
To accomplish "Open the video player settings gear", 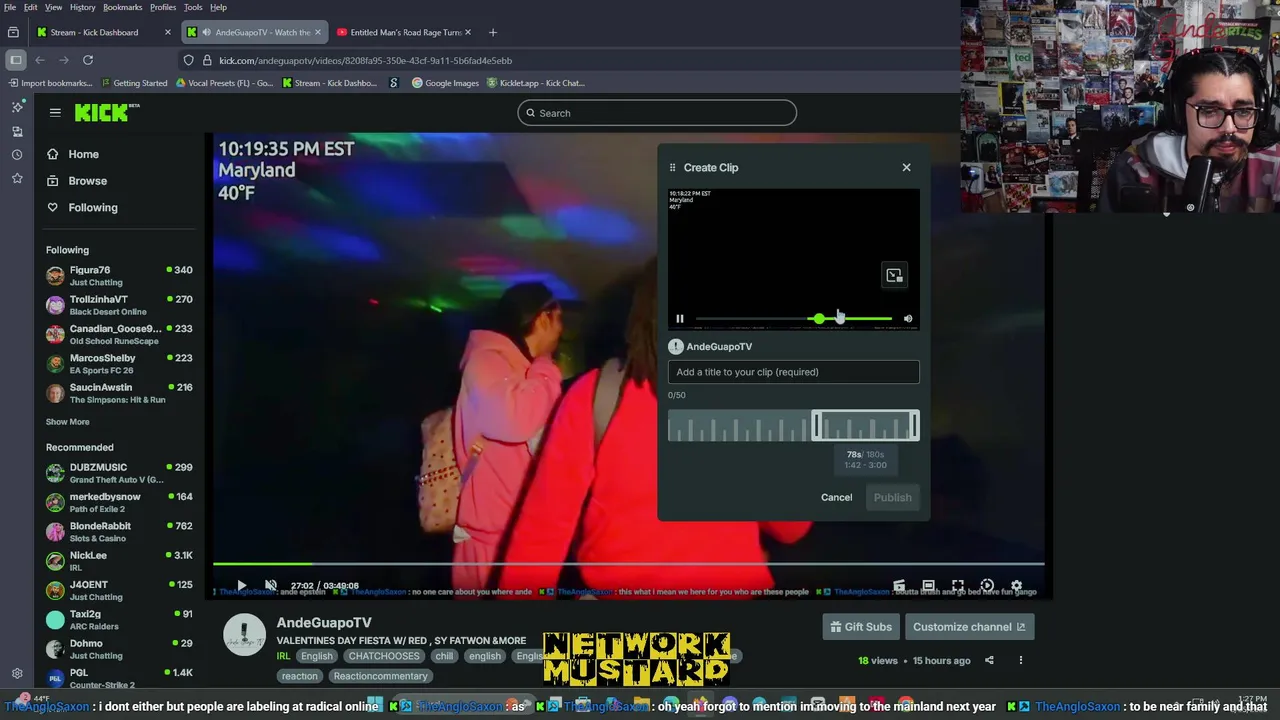I will pos(1016,586).
